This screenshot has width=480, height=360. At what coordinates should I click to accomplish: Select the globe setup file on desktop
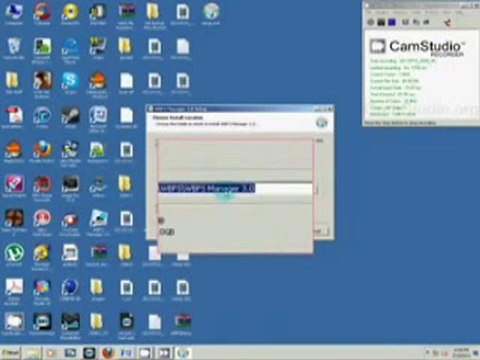211,14
